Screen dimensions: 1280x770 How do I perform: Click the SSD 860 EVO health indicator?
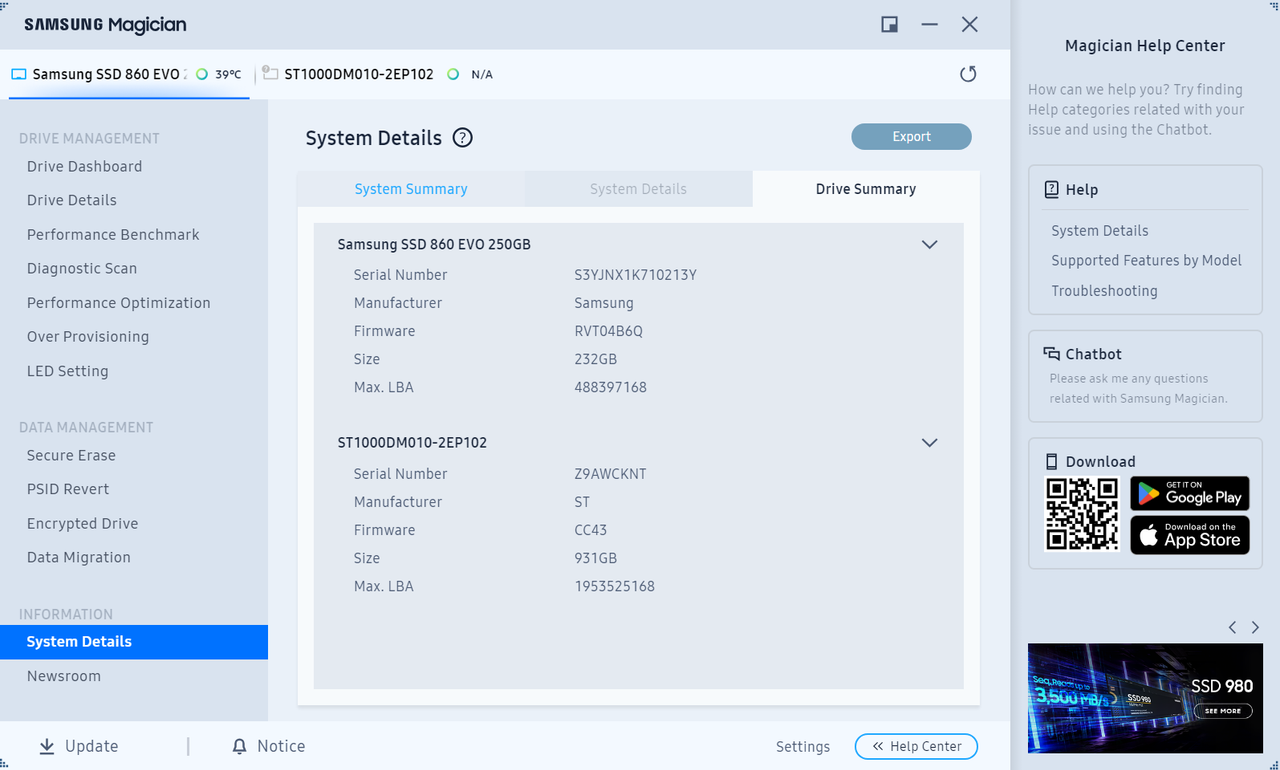pos(202,74)
